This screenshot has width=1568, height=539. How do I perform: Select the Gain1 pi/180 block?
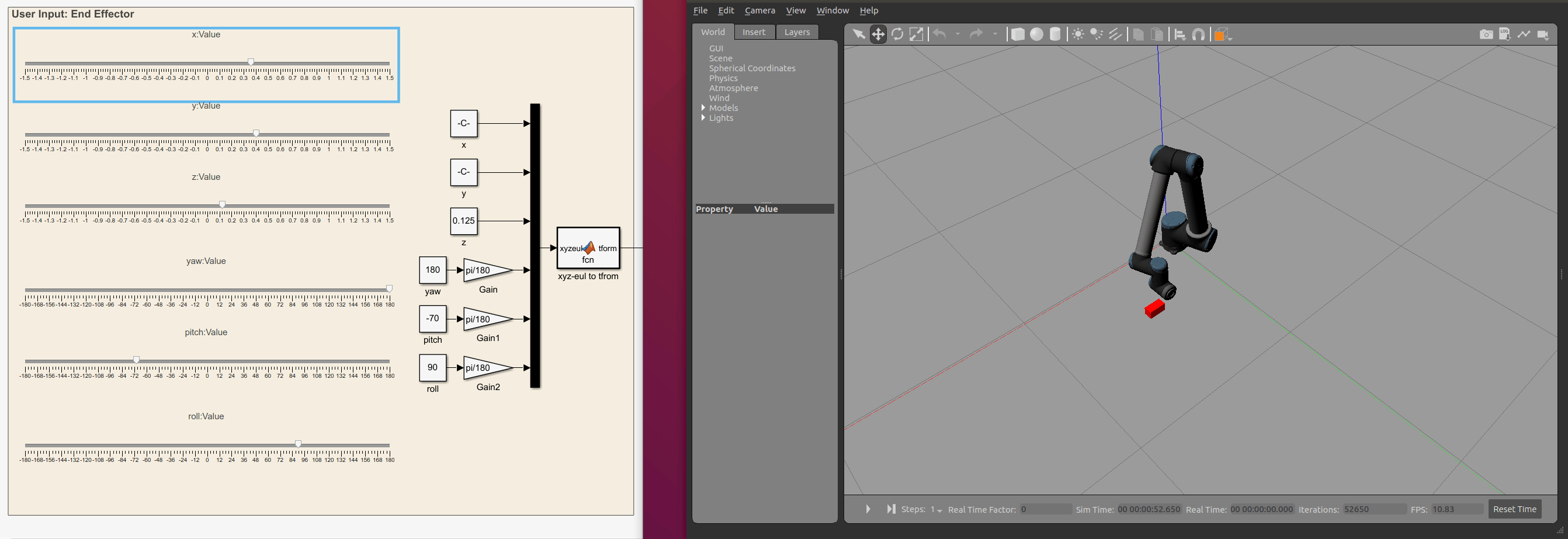[x=488, y=319]
